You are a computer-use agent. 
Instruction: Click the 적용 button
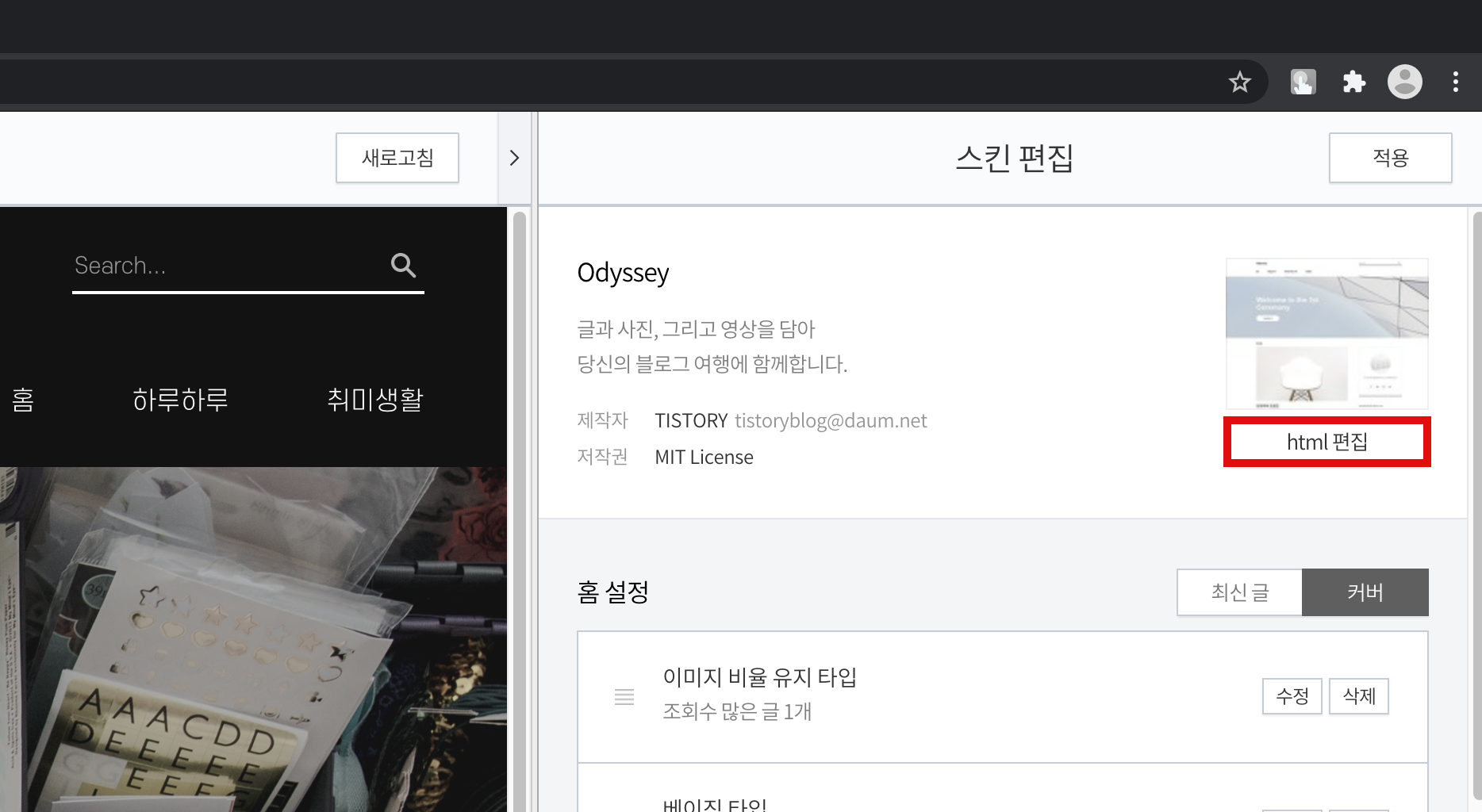point(1390,158)
